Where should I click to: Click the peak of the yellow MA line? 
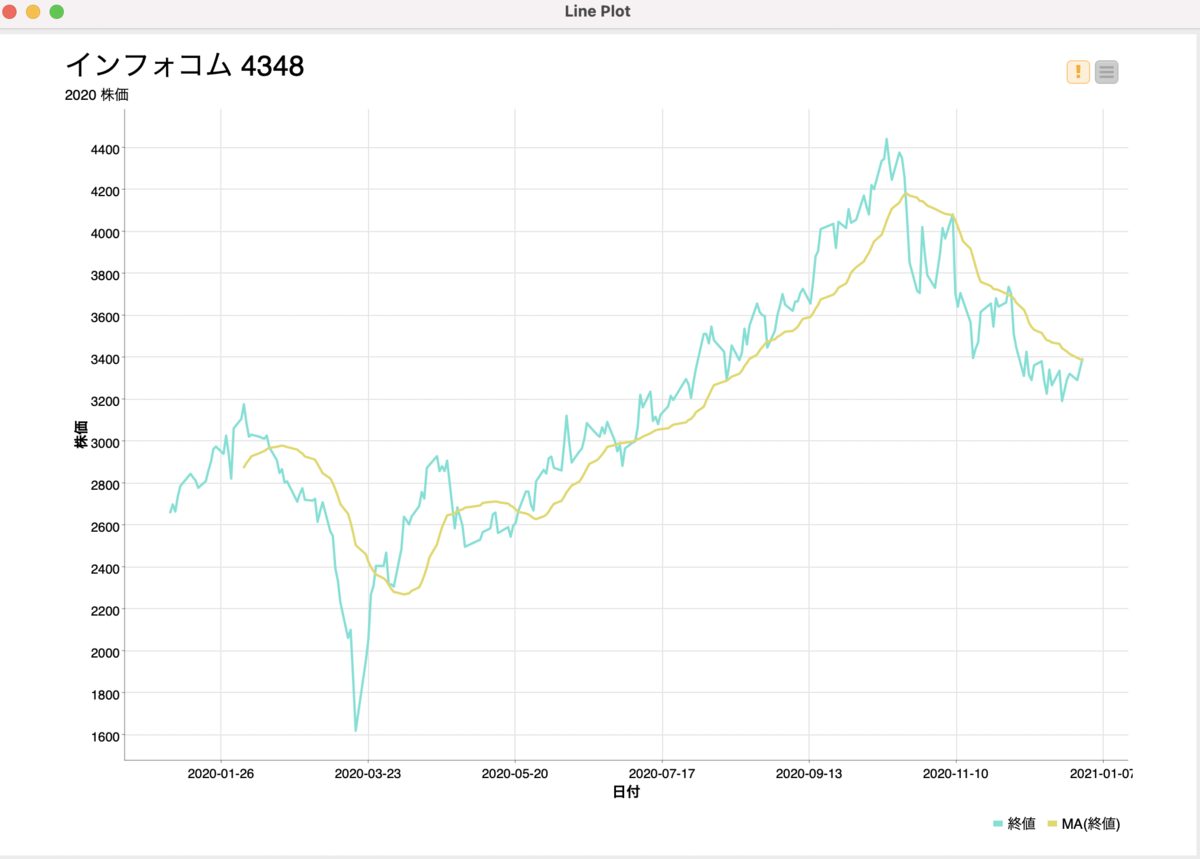click(905, 194)
